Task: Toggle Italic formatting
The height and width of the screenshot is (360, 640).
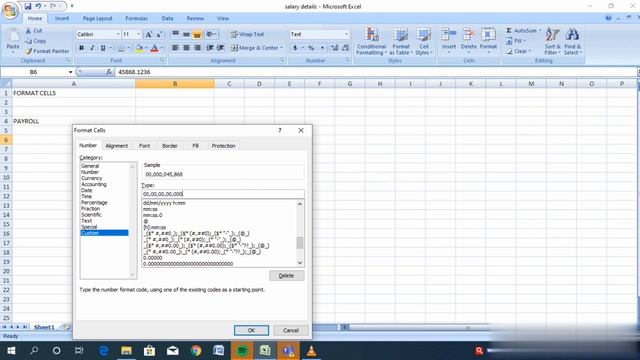Action: [x=92, y=48]
